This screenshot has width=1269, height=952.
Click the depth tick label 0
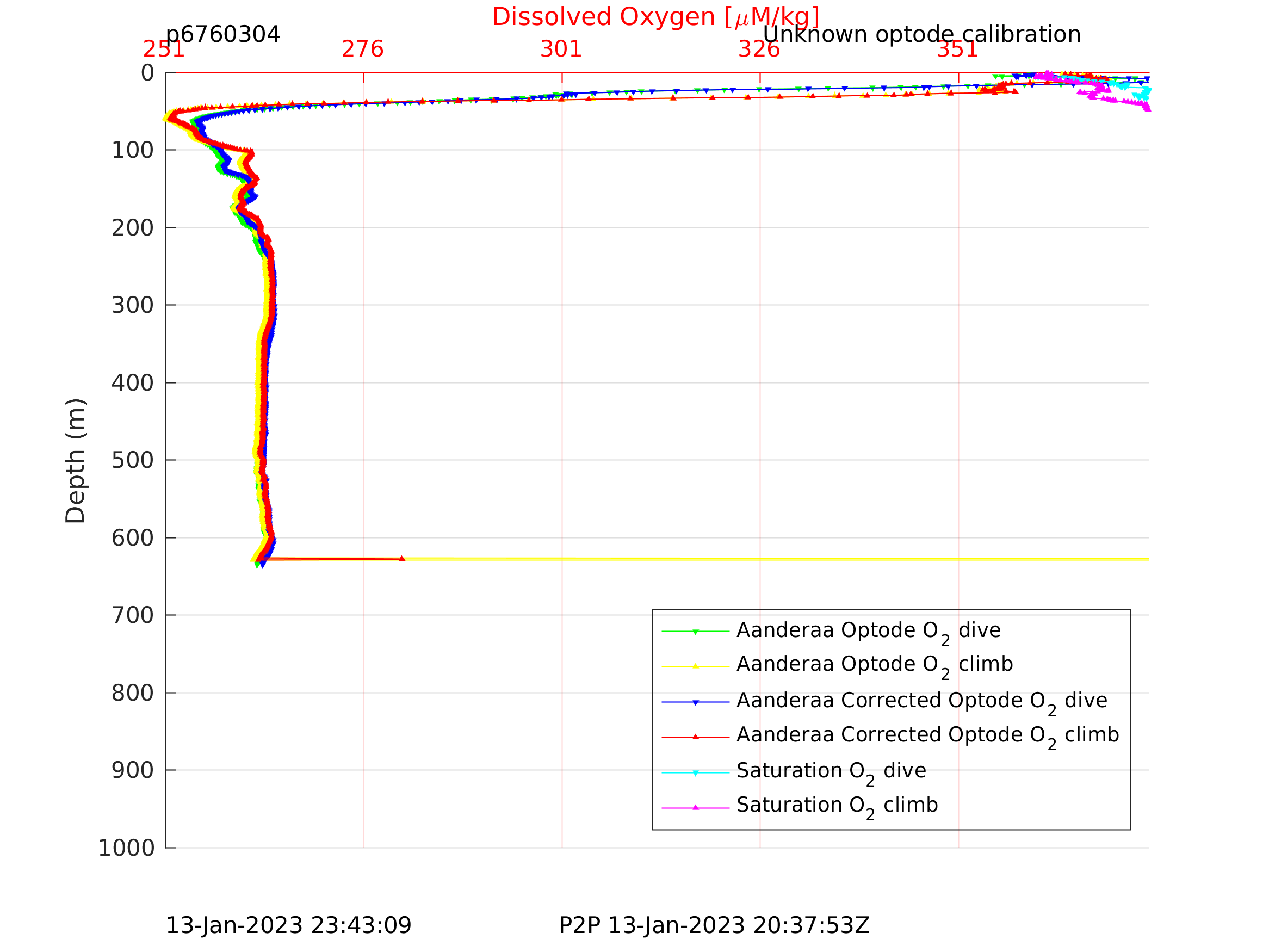(147, 73)
